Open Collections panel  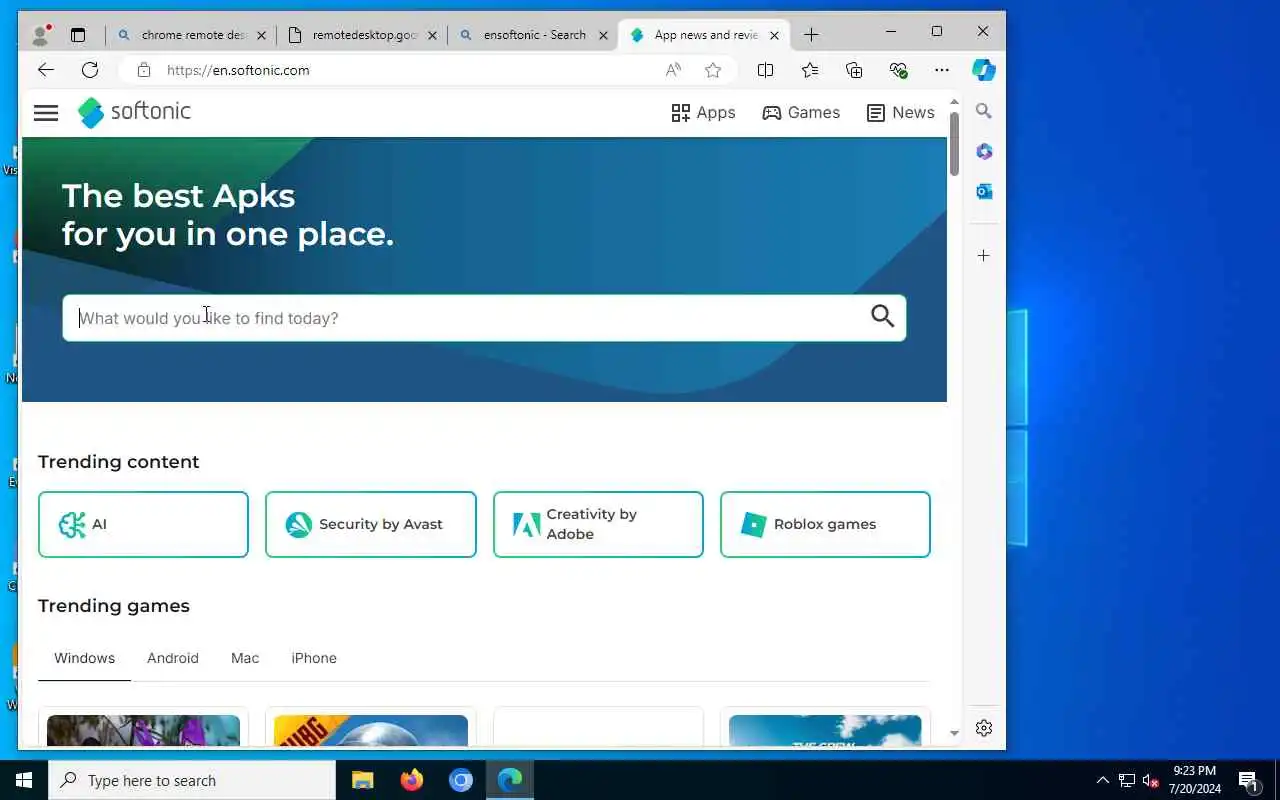pyautogui.click(x=854, y=70)
